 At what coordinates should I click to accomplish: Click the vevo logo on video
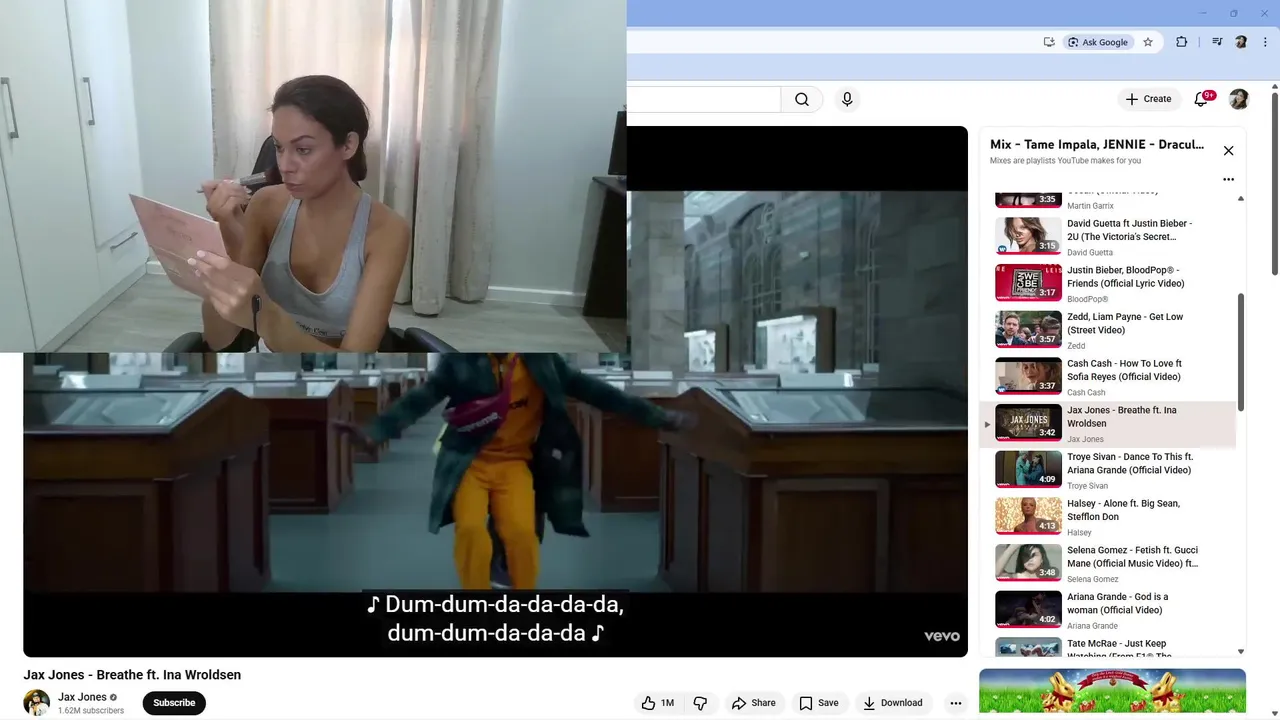tap(942, 636)
